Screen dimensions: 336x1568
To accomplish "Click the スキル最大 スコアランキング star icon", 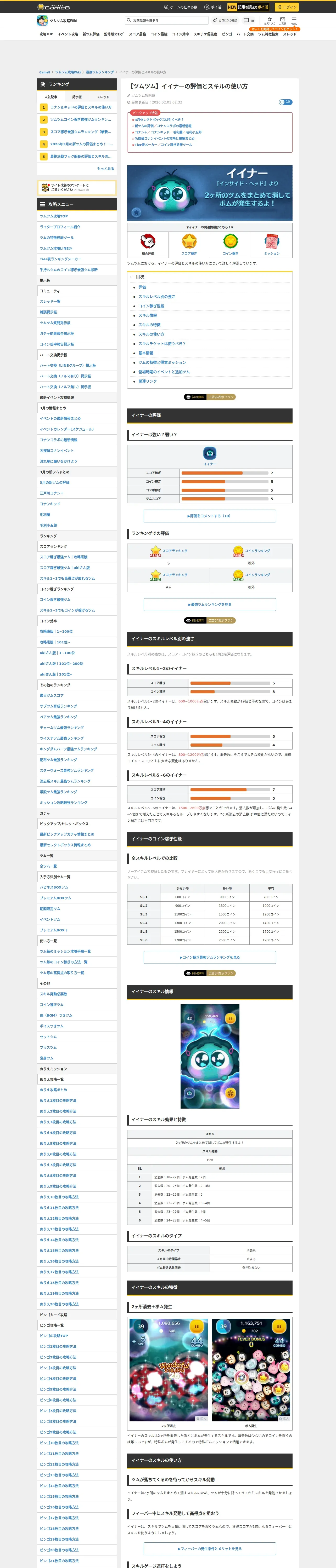I will point(155,551).
